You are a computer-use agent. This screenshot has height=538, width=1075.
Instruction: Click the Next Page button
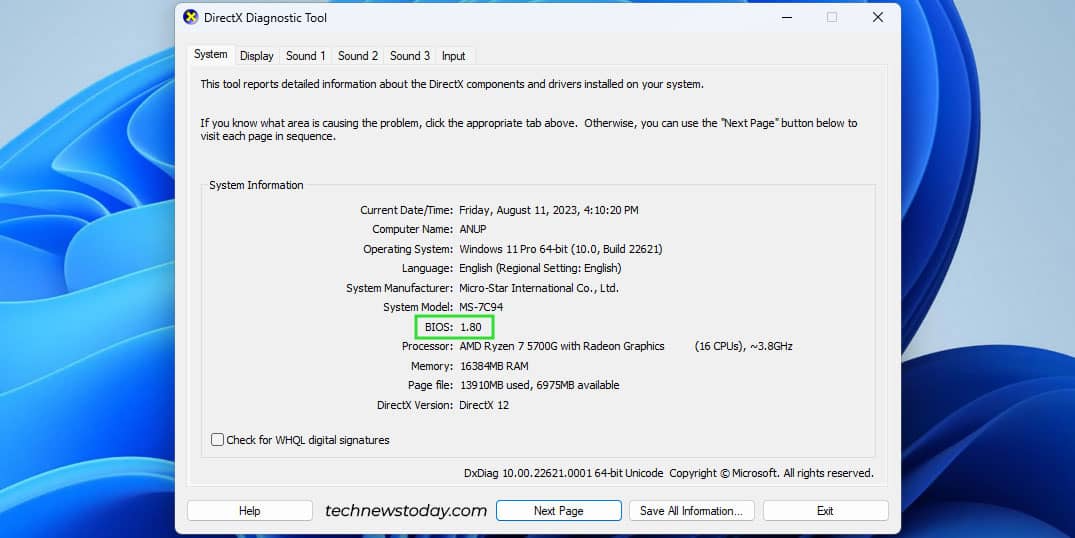tap(559, 511)
